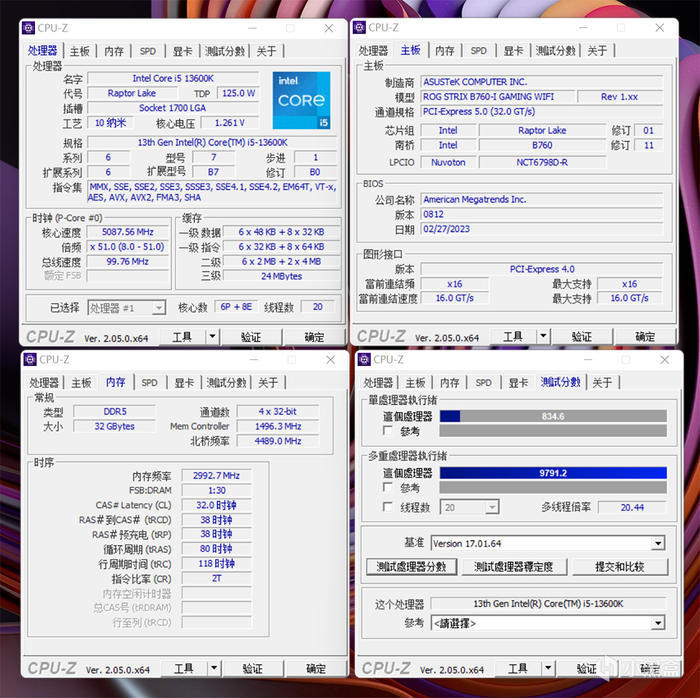The width and height of the screenshot is (700, 698).
Task: Click the graphics interface version PCI-Express 4.0
Action: pos(542,269)
